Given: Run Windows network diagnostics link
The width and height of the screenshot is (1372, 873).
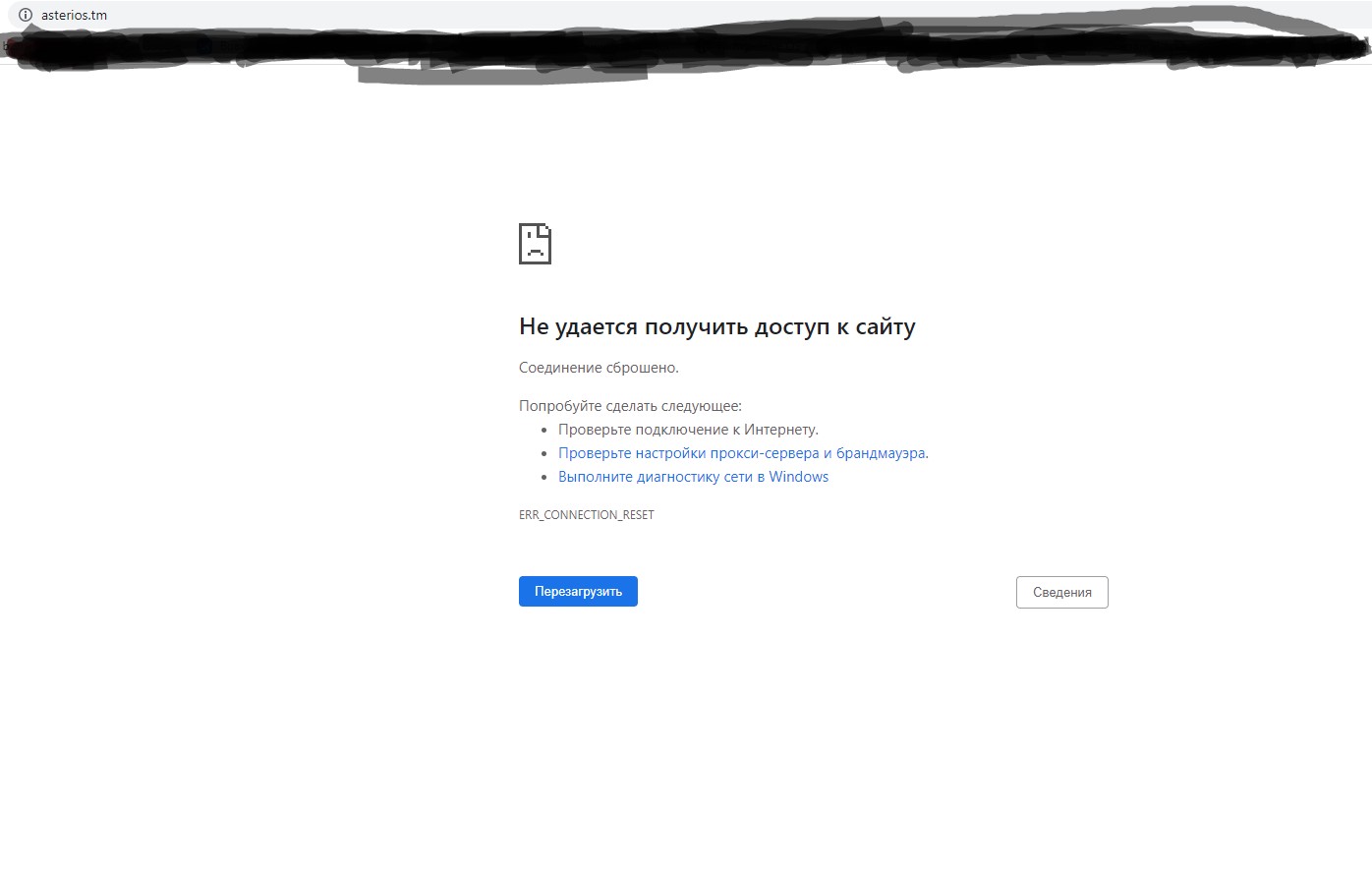Looking at the screenshot, I should click(693, 477).
